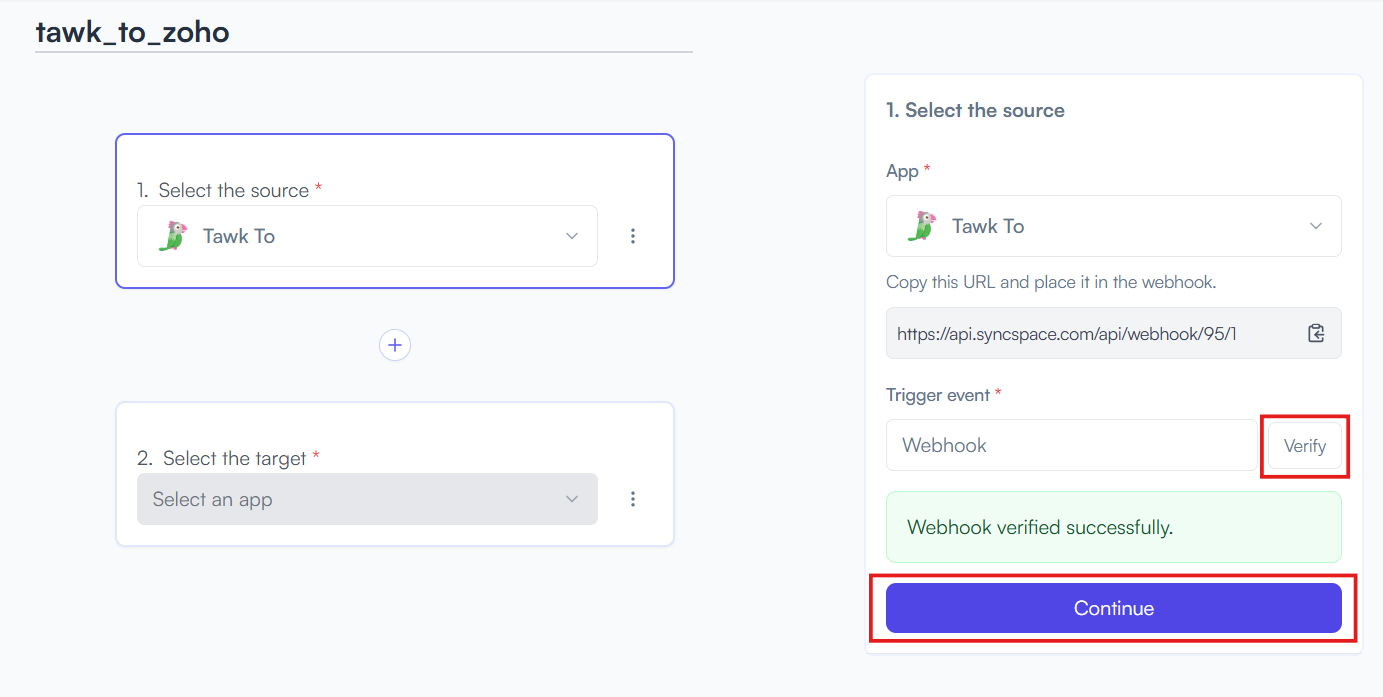Copy the webhook URL with clipboard icon
Viewport: 1383px width, 697px height.
1316,334
